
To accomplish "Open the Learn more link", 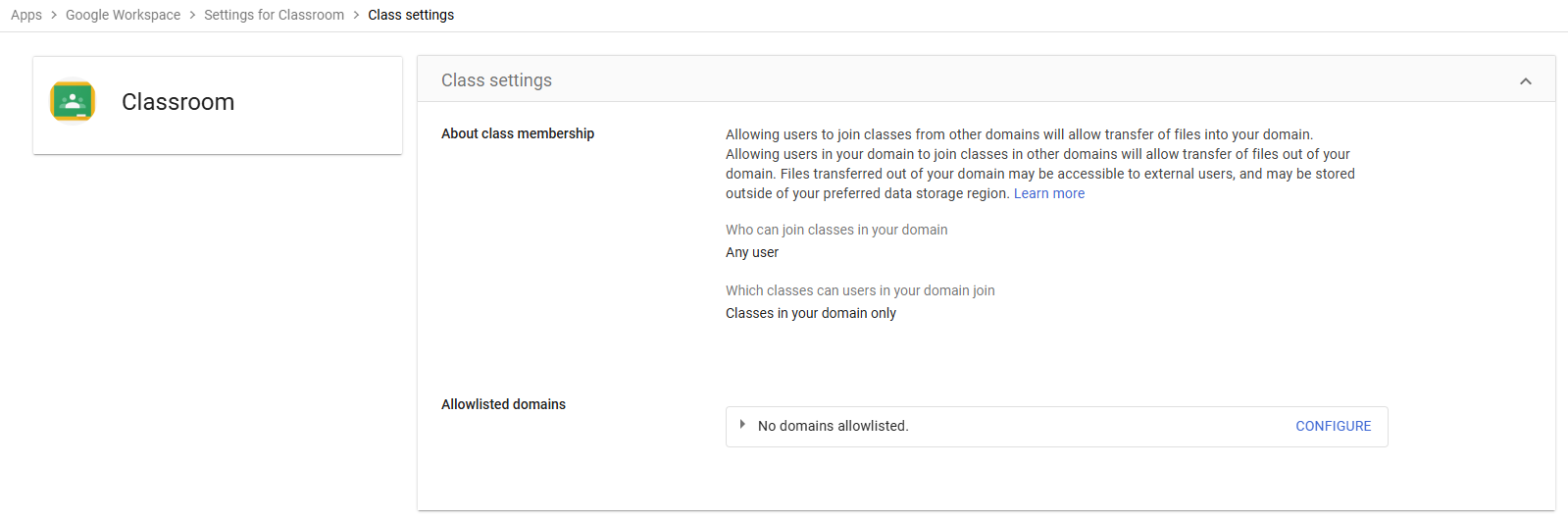I will [1048, 193].
